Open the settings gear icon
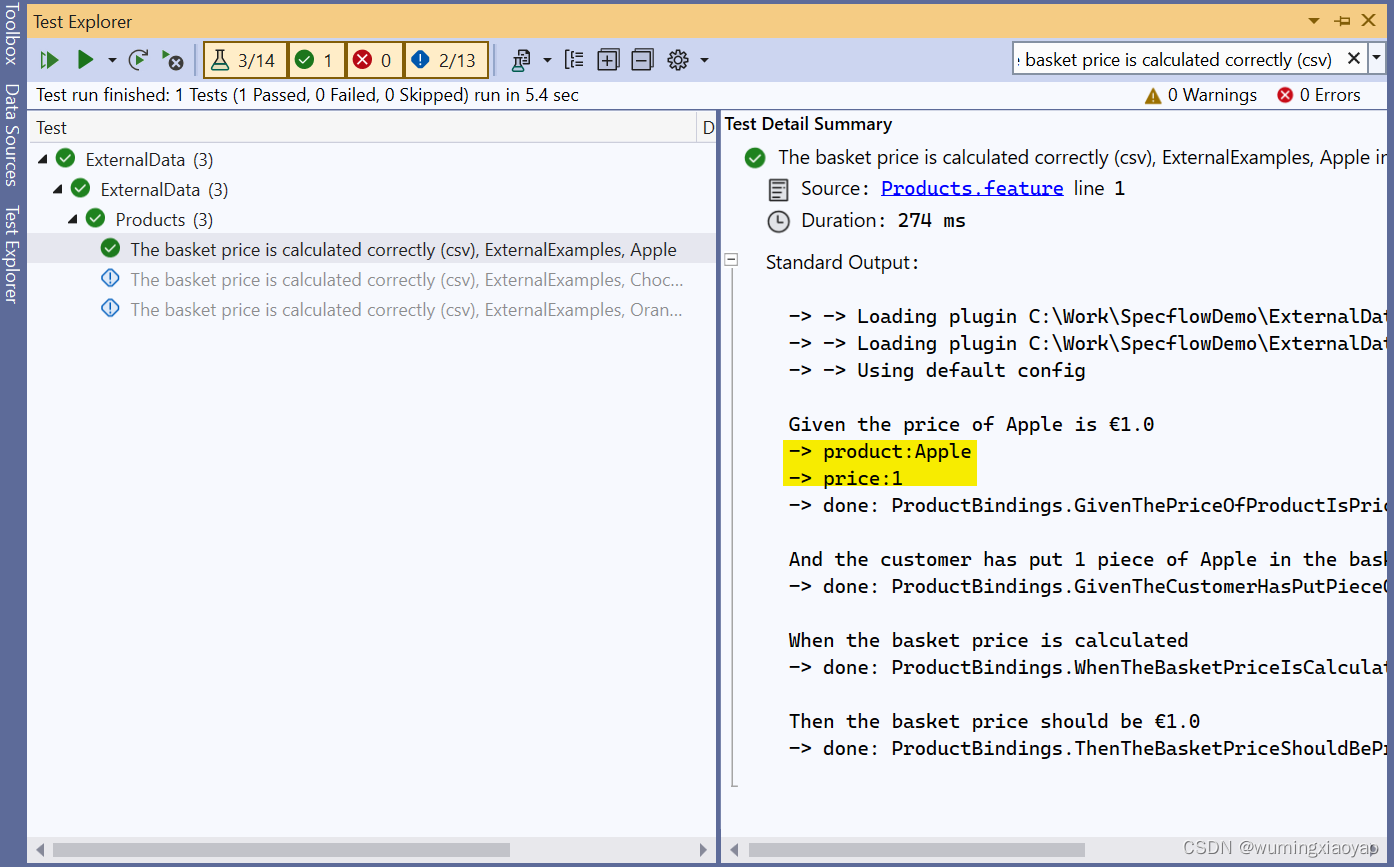 click(678, 60)
